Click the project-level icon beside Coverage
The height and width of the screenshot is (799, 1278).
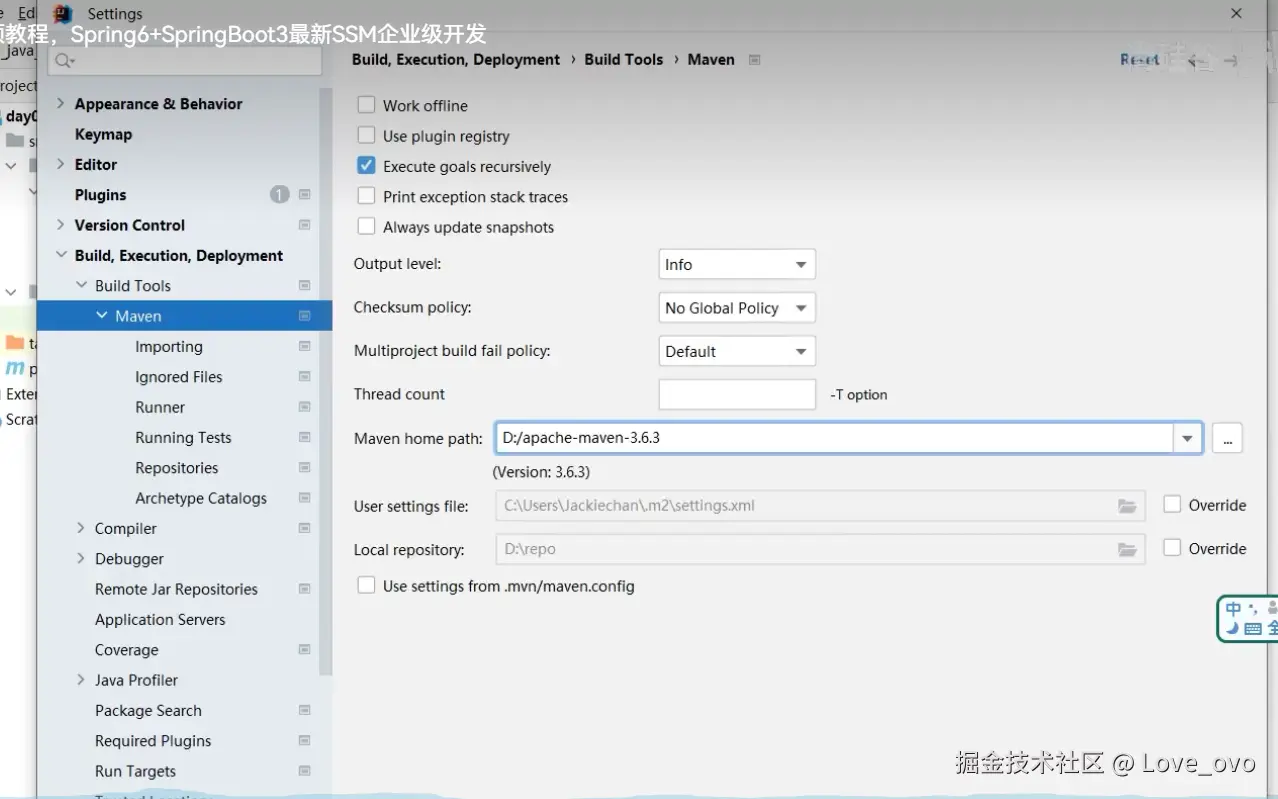click(x=305, y=650)
